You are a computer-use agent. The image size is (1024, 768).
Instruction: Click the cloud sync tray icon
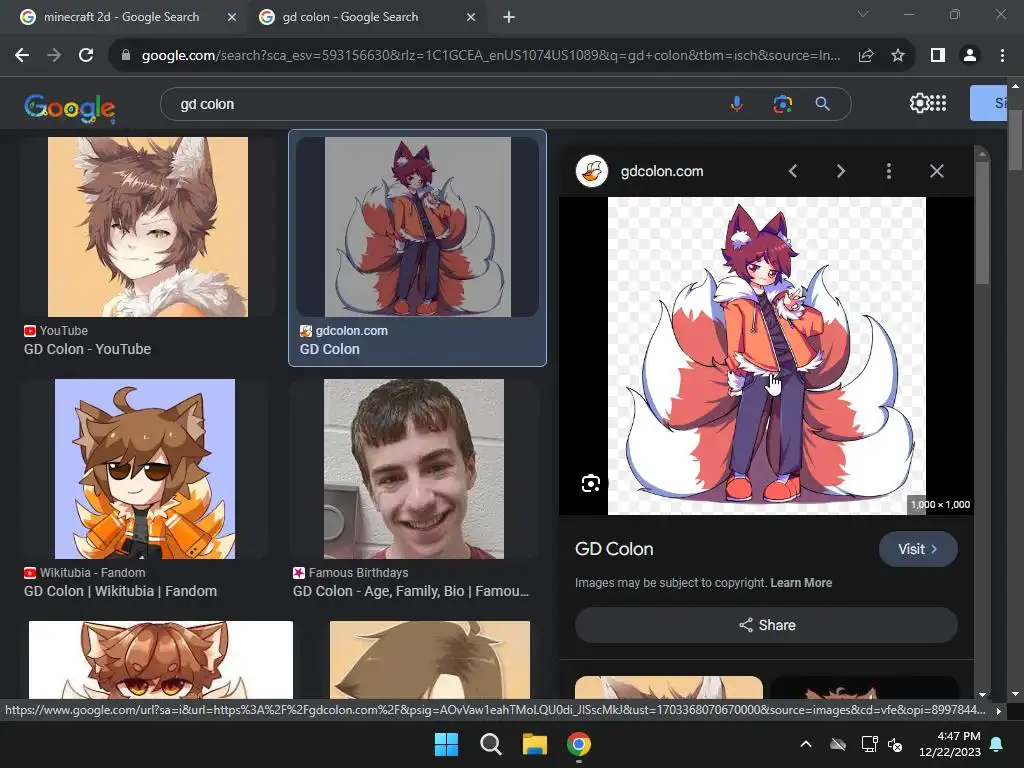click(838, 744)
